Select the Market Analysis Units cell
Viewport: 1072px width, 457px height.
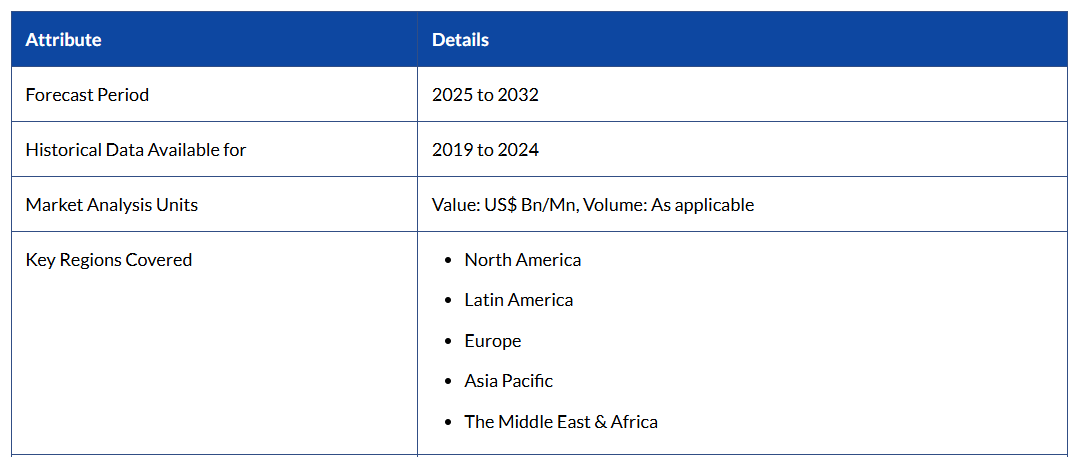[112, 205]
